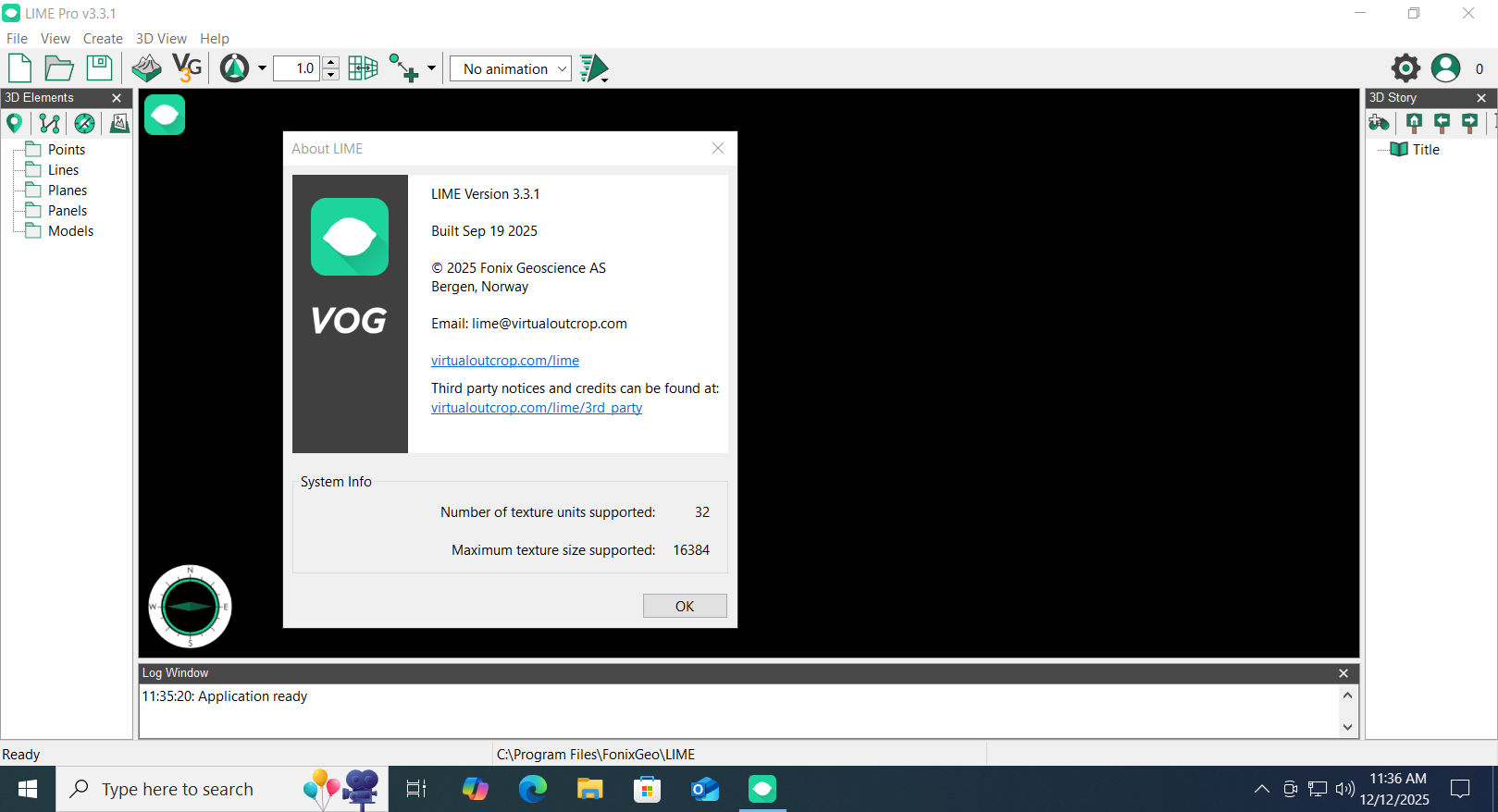The height and width of the screenshot is (812, 1498).
Task: Click the image panel icon in 3D Elements
Action: [x=119, y=123]
